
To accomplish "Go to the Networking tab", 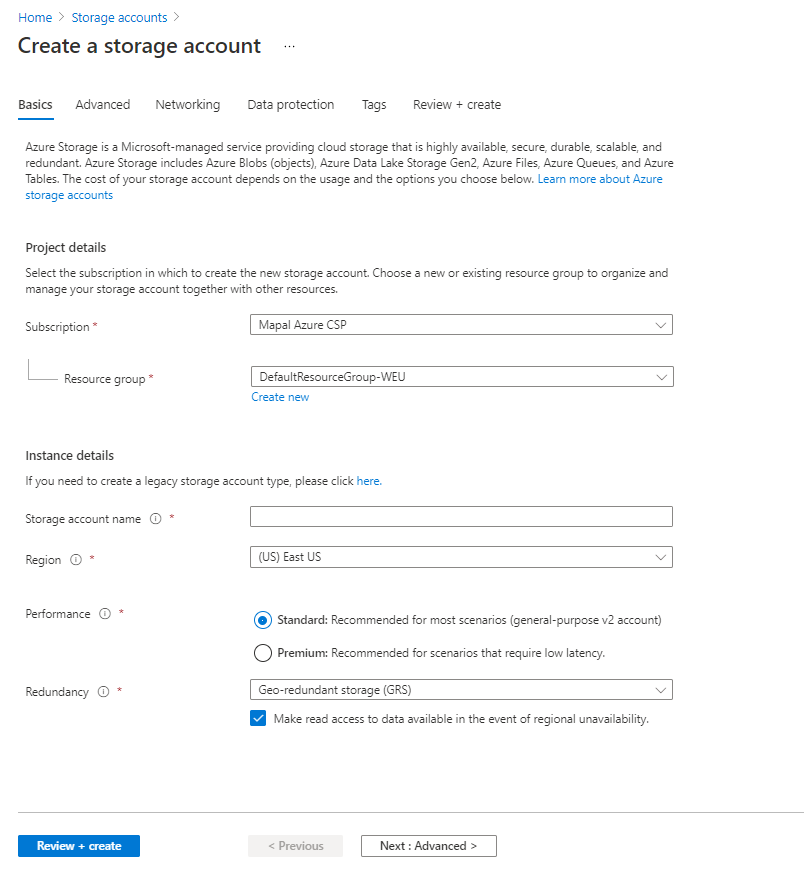I will pos(187,105).
